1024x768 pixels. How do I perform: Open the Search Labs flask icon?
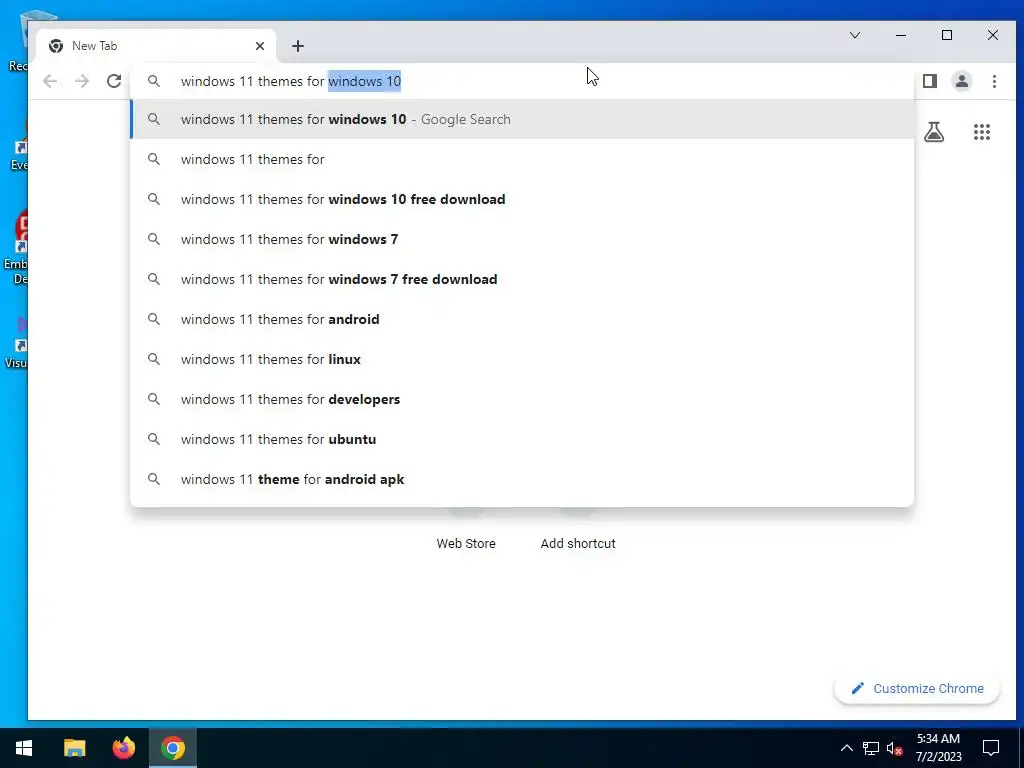[934, 132]
